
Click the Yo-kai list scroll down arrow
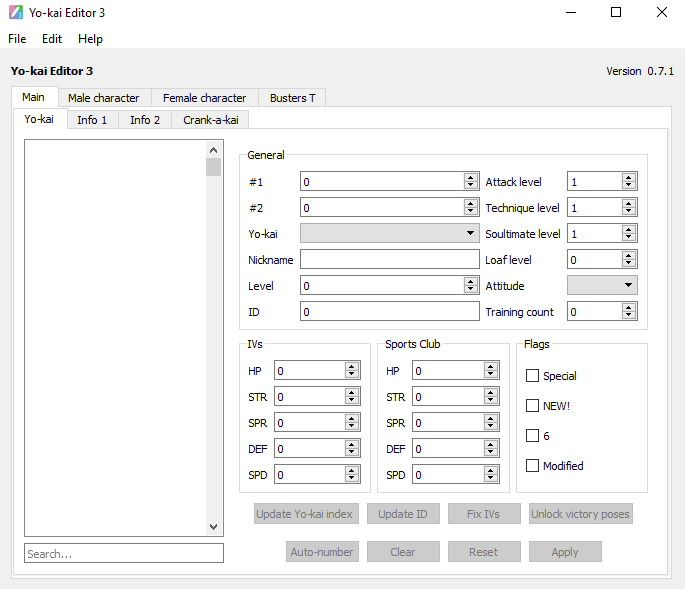pos(213,527)
